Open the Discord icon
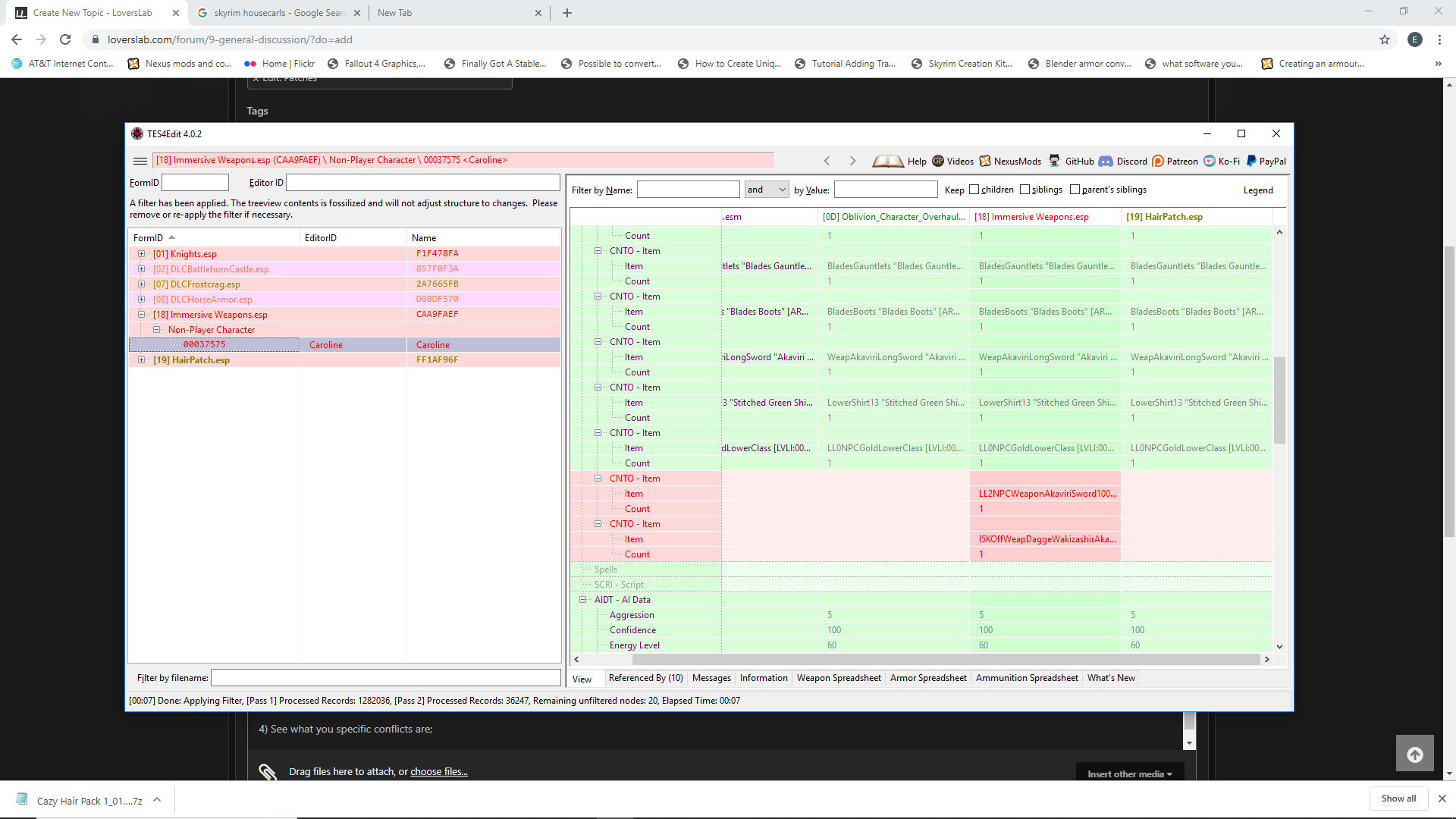This screenshot has height=819, width=1456. [1106, 161]
